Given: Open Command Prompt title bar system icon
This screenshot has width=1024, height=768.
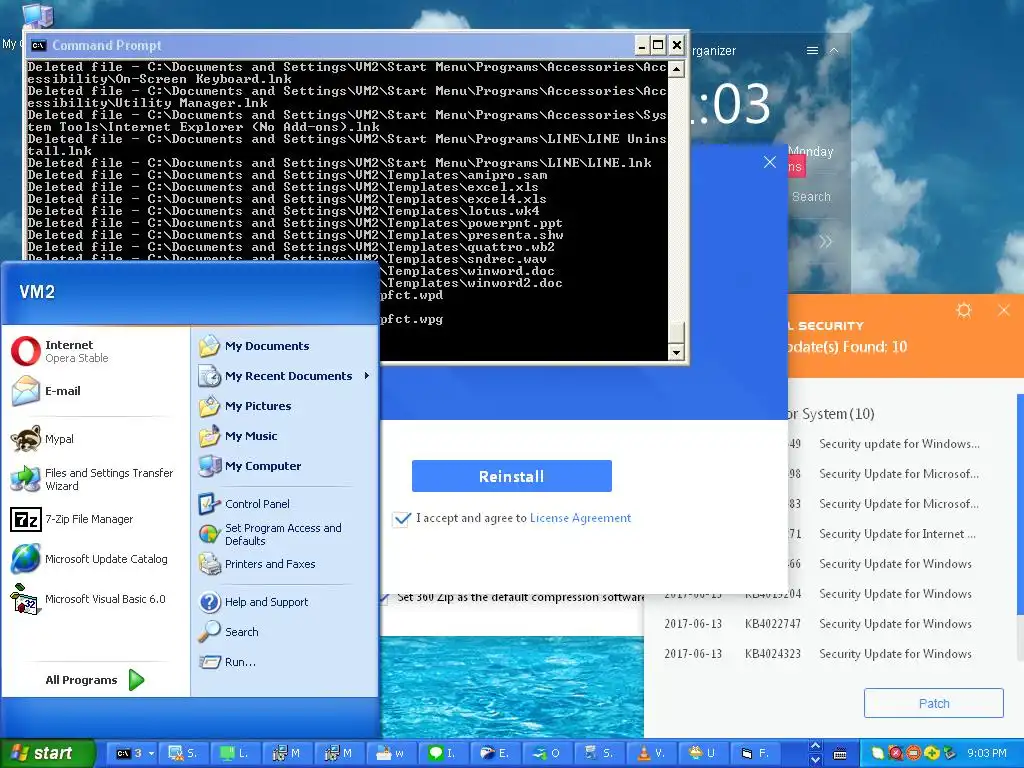Looking at the screenshot, I should click(x=39, y=45).
